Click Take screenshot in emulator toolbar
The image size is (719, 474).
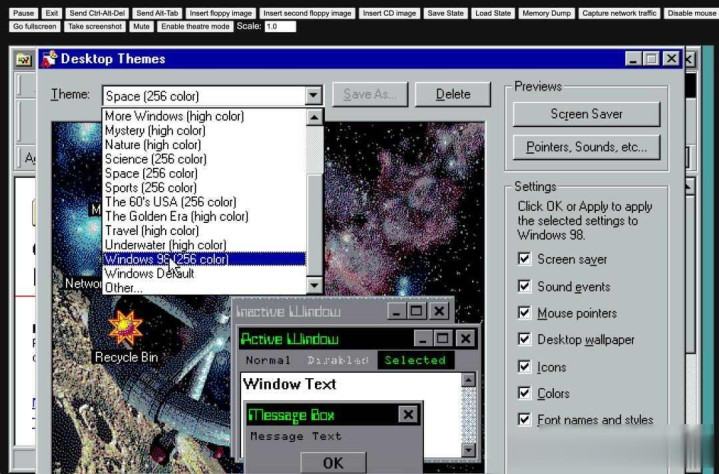pos(95,26)
